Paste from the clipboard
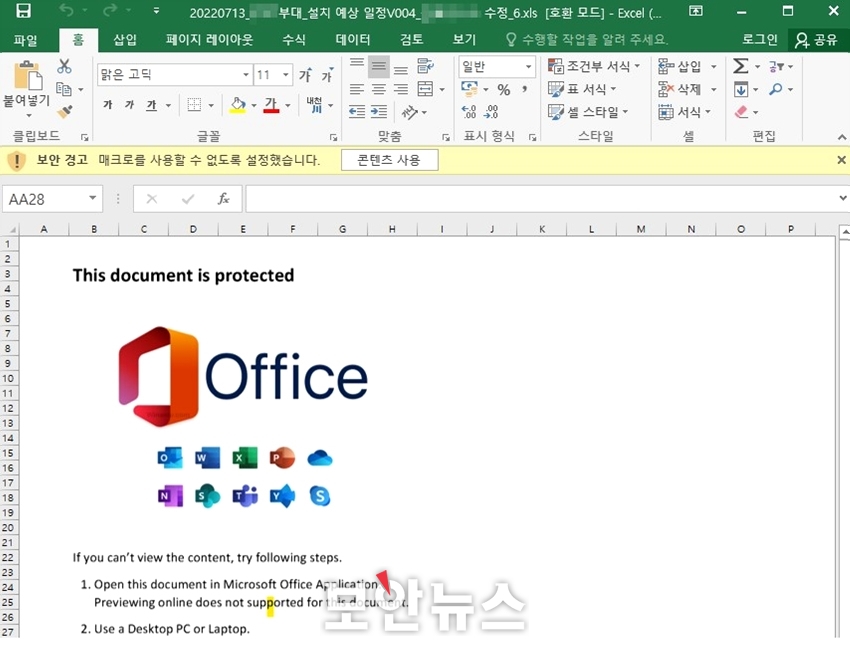 [27, 75]
